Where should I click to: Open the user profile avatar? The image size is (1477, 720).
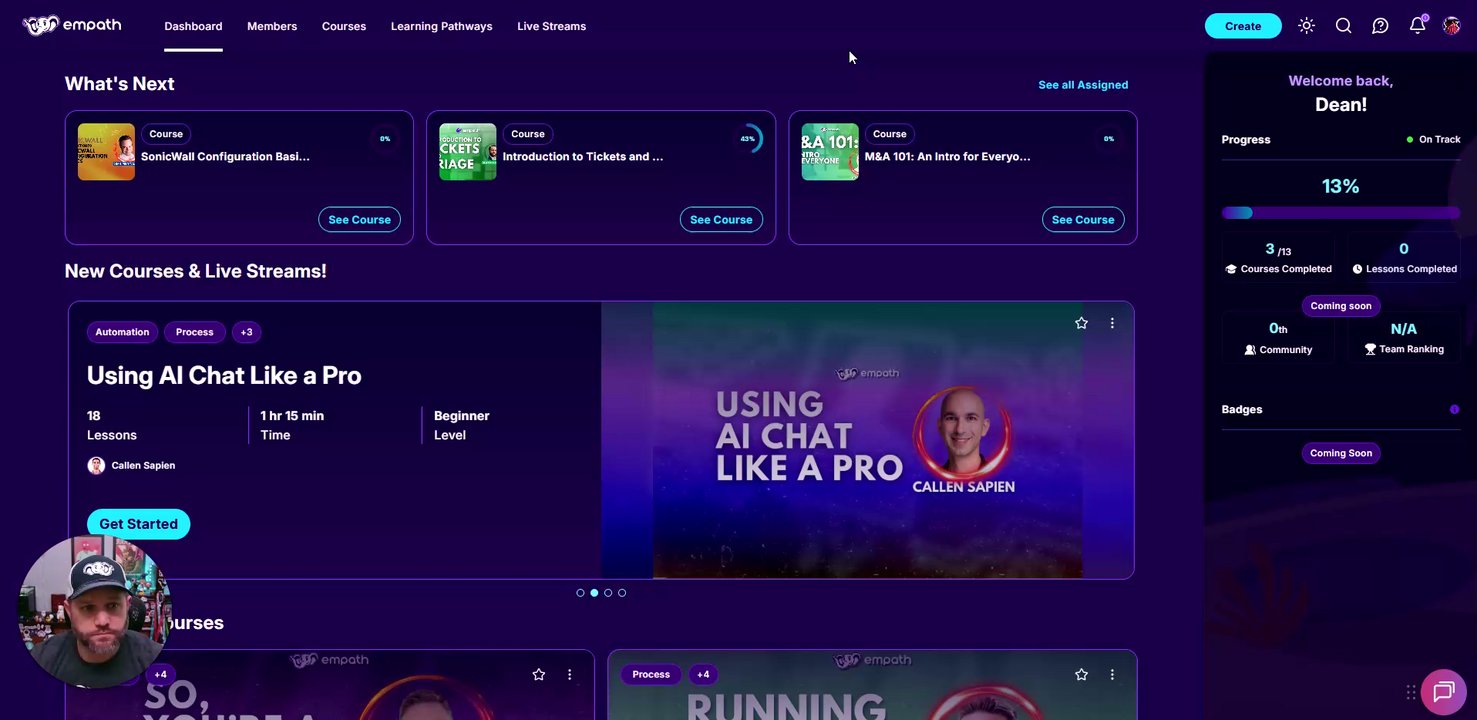click(1451, 26)
